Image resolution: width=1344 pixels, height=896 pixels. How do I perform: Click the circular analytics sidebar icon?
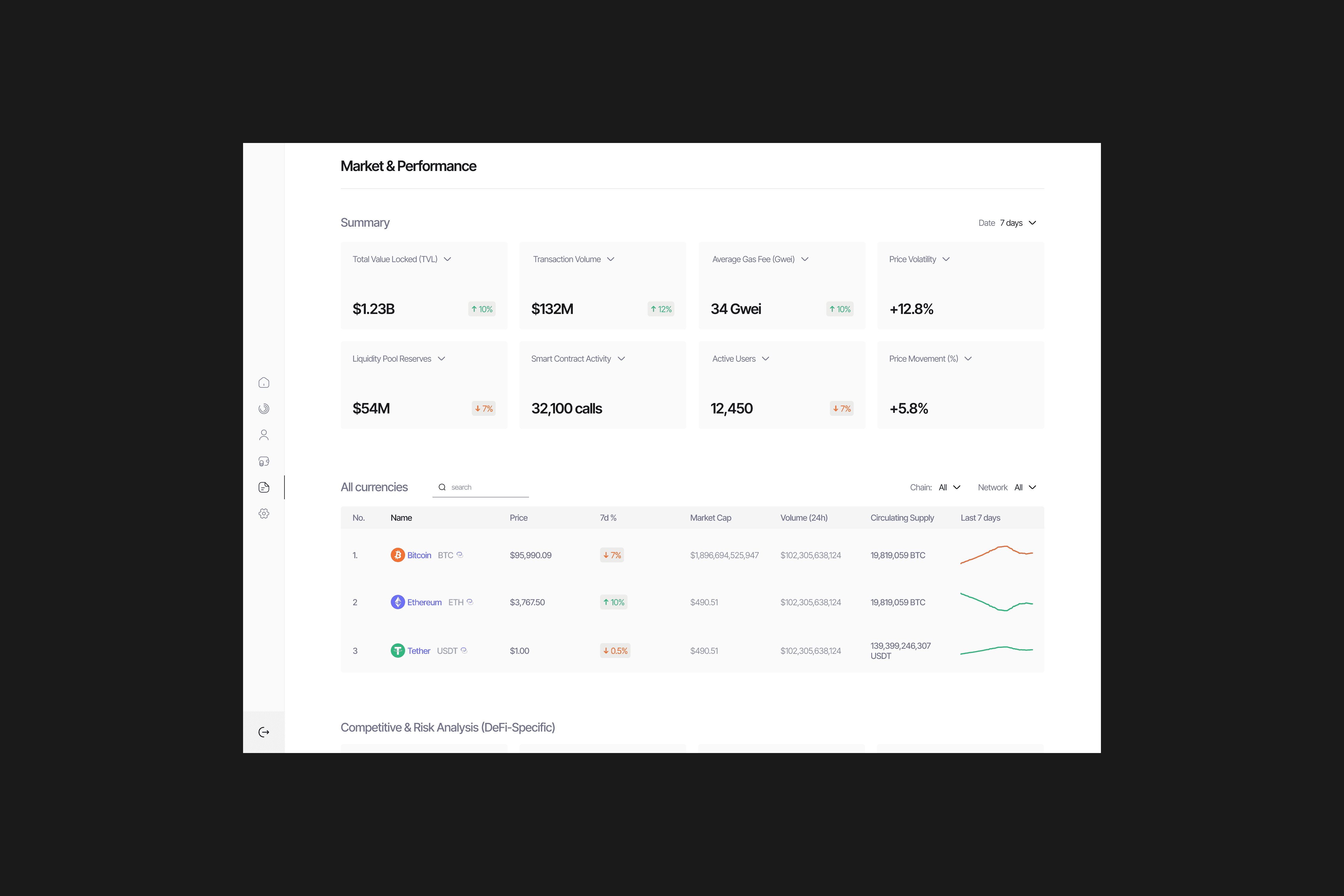pyautogui.click(x=263, y=409)
